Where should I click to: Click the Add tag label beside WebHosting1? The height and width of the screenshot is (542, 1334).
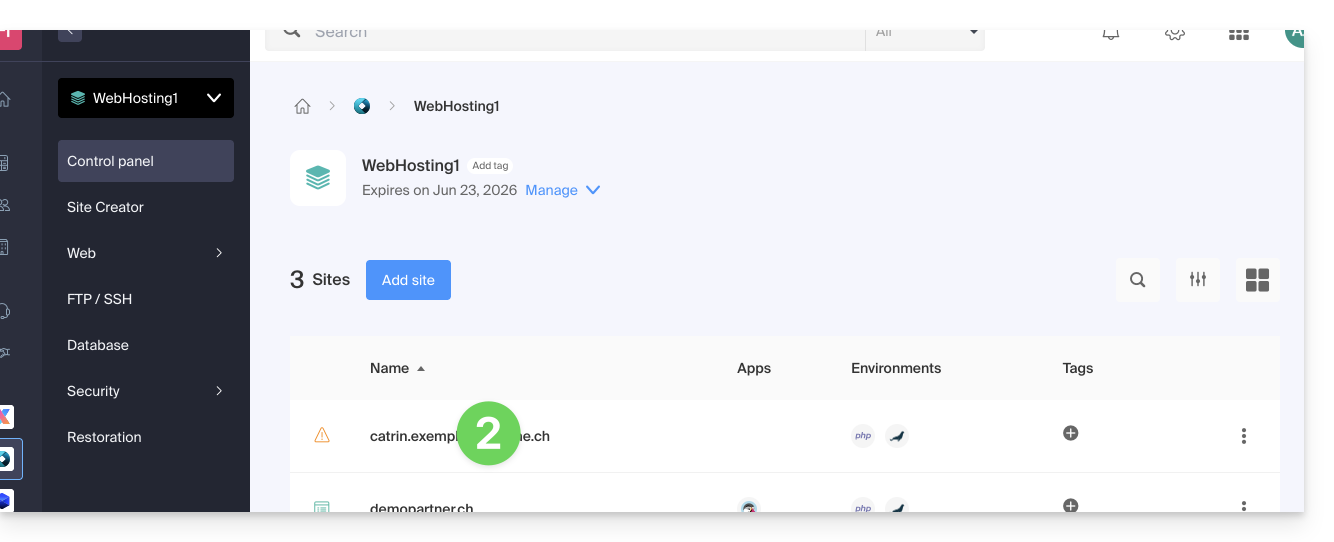pos(490,166)
